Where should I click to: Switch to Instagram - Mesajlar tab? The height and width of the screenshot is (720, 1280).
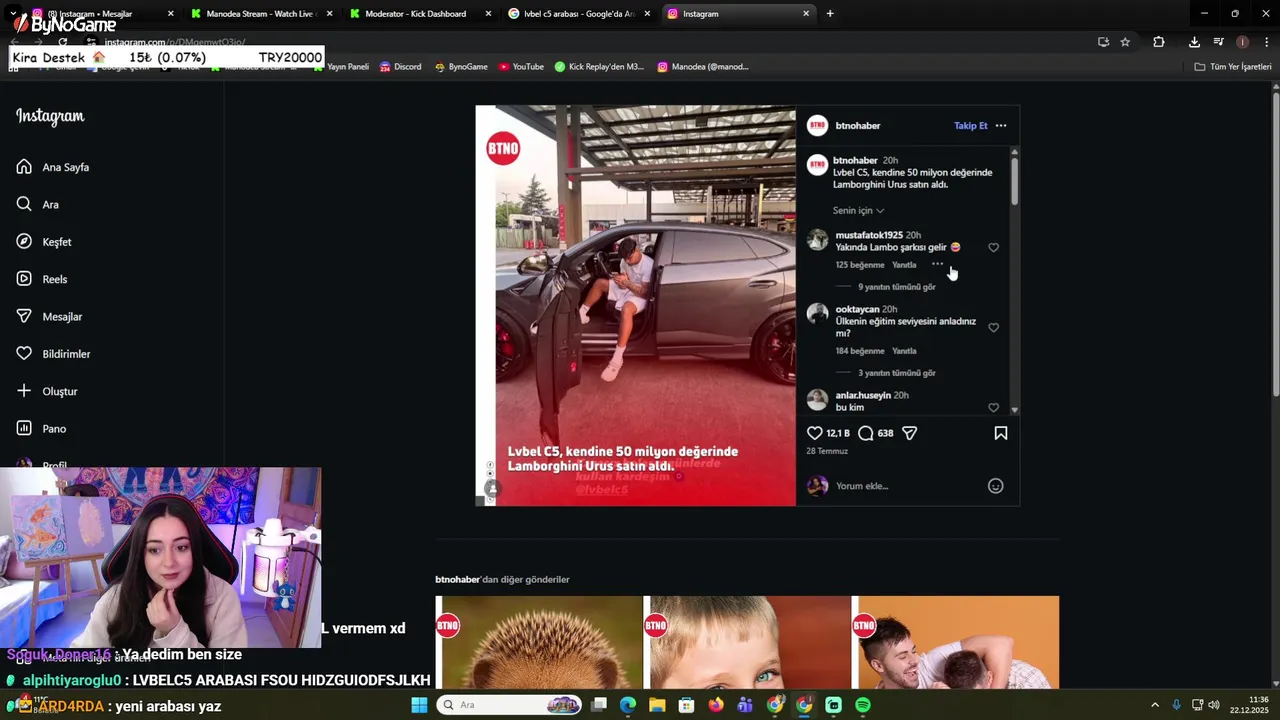pyautogui.click(x=95, y=14)
